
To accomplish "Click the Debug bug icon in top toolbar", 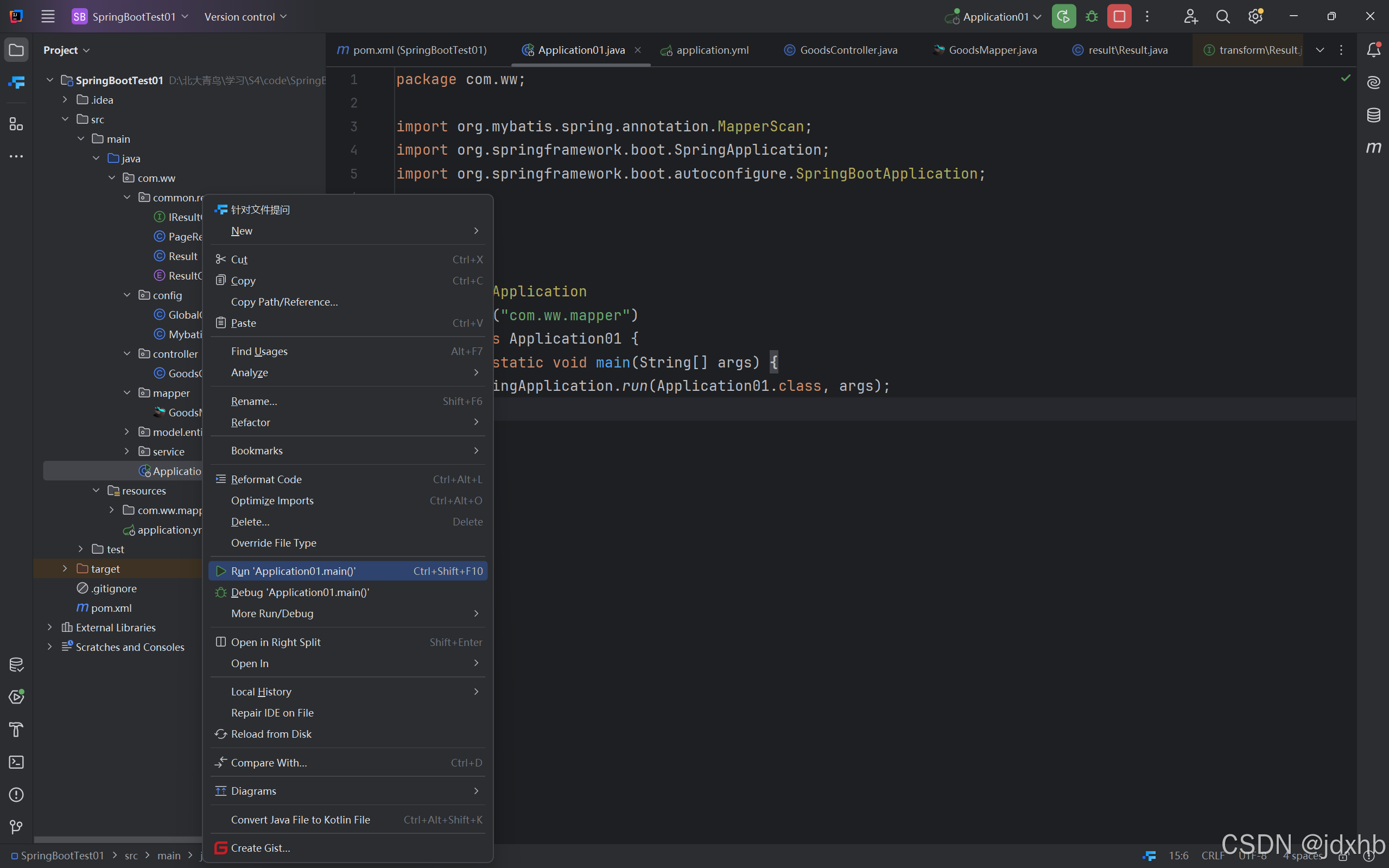I will (1092, 17).
